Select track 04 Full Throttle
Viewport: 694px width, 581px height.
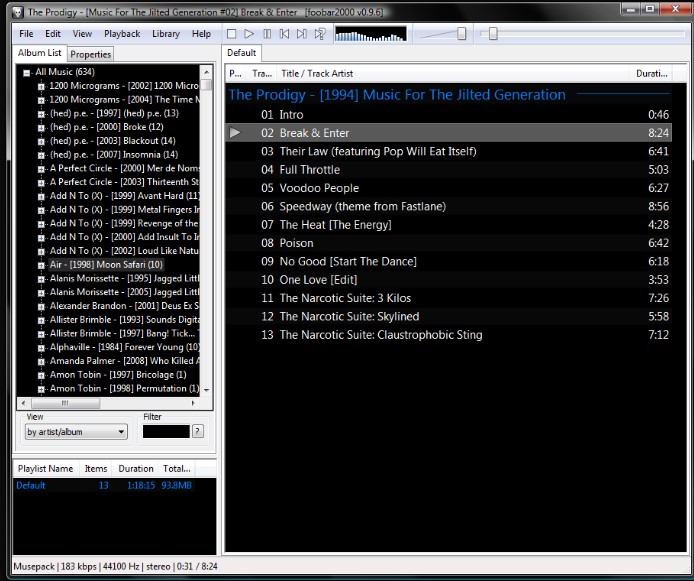[x=448, y=169]
